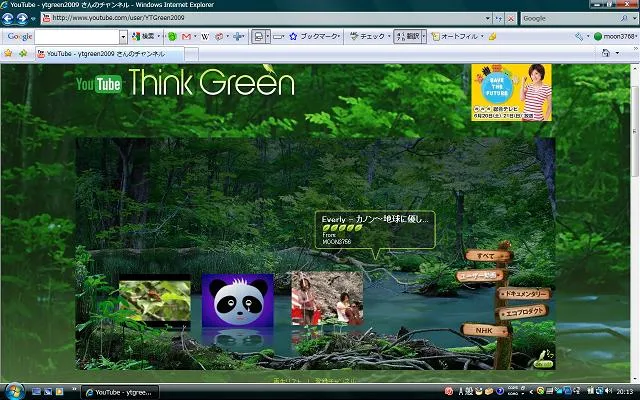Refresh the page with the refresh icon
Image resolution: width=640 pixels, height=400 pixels.
coord(499,18)
